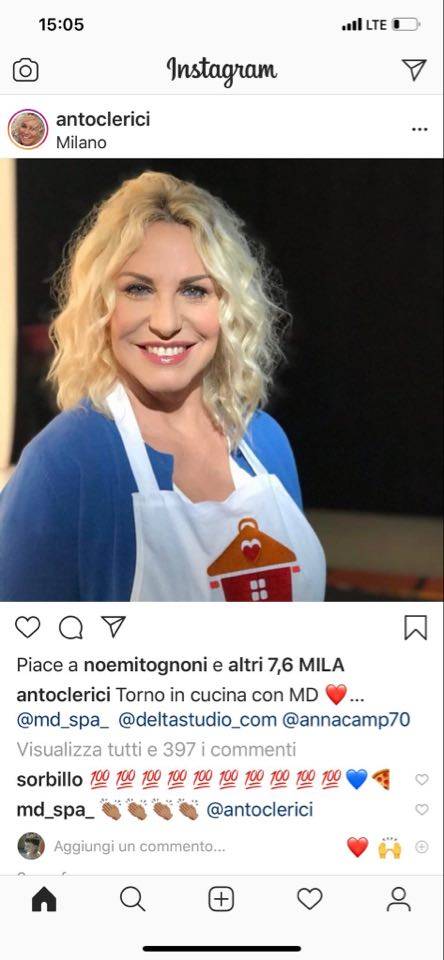Open Search tab magnifier
The height and width of the screenshot is (960, 444).
(x=132, y=899)
